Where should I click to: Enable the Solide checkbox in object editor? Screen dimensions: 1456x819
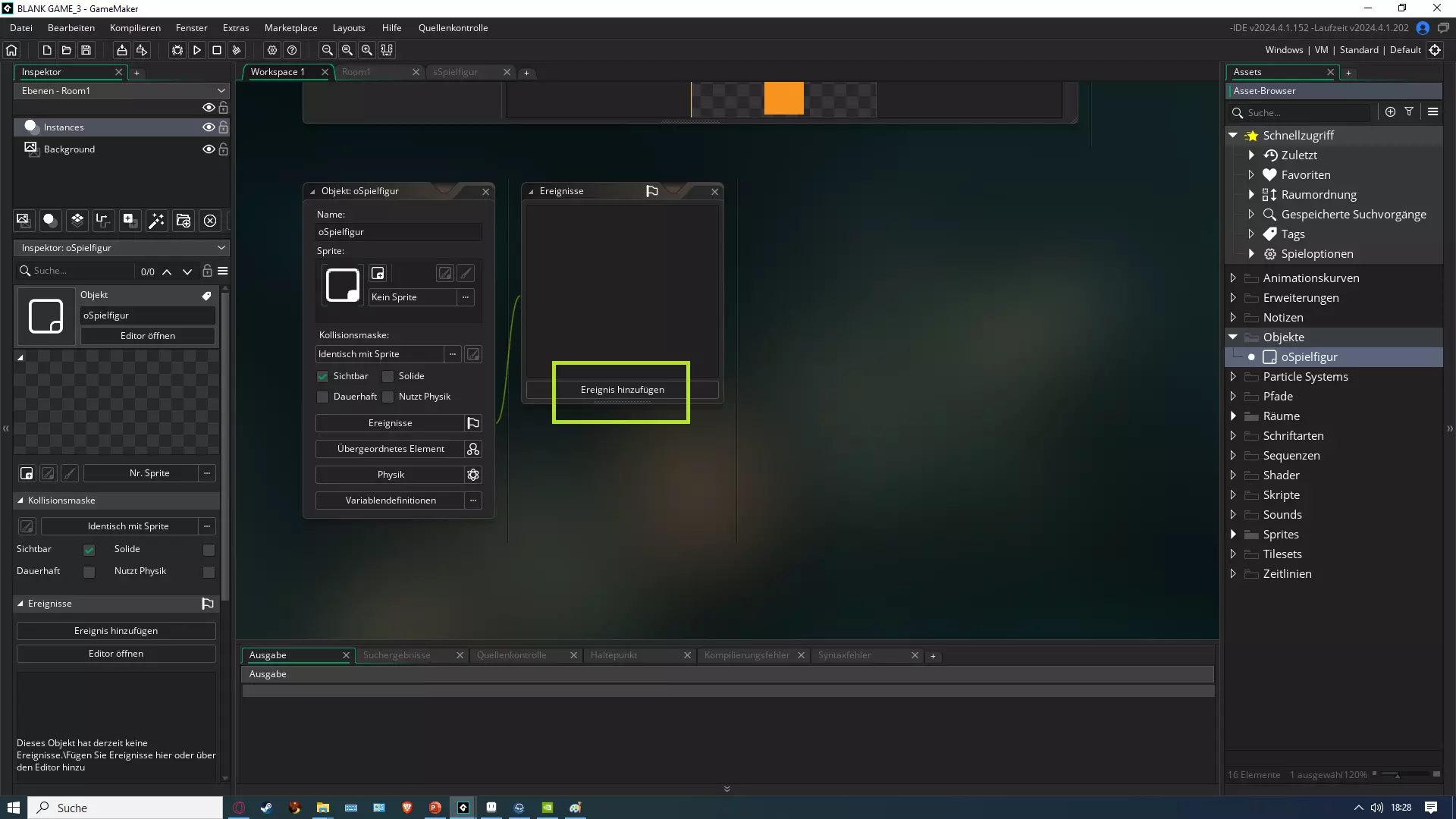[x=388, y=376]
